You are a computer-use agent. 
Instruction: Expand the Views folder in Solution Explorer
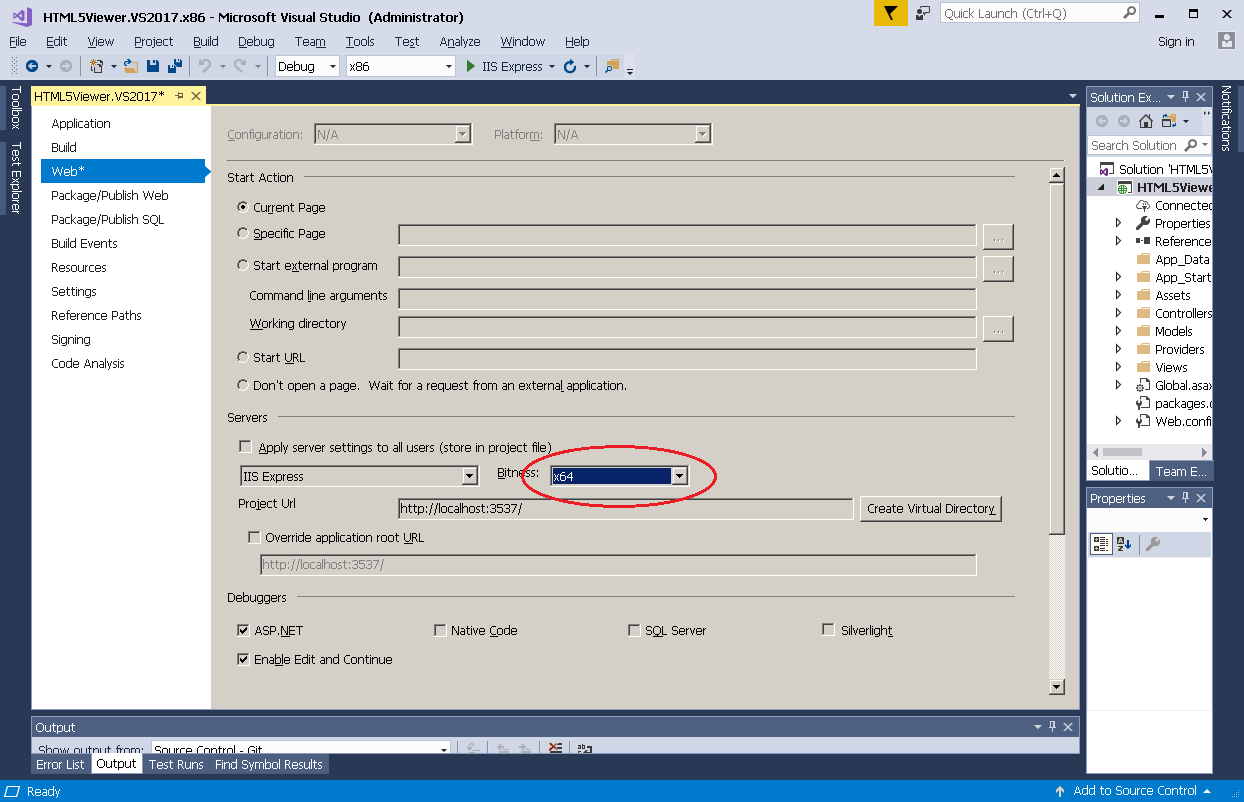[x=1119, y=367]
